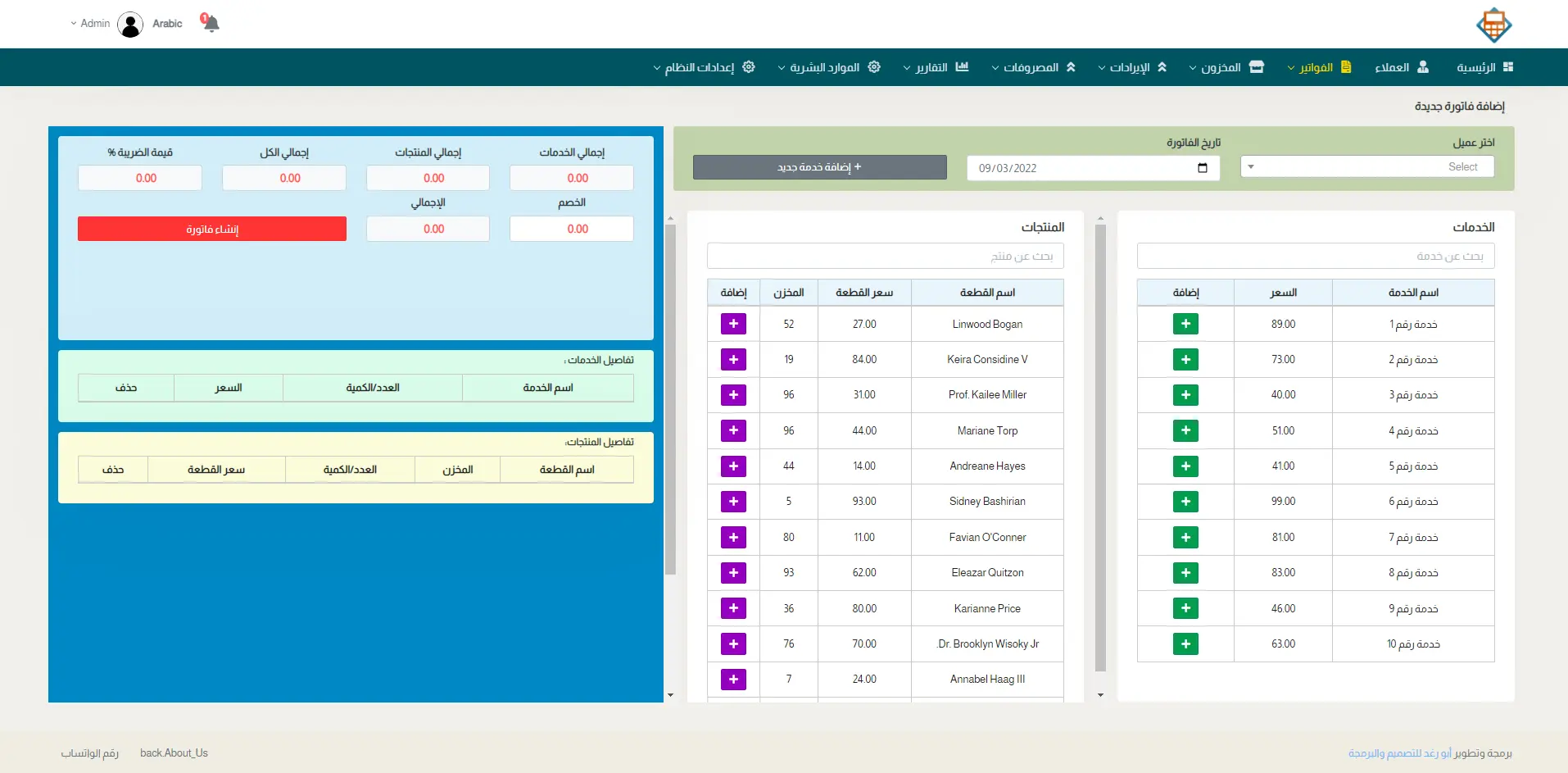The image size is (1568, 773).
Task: Go to the العملاء customers page
Action: point(1401,67)
